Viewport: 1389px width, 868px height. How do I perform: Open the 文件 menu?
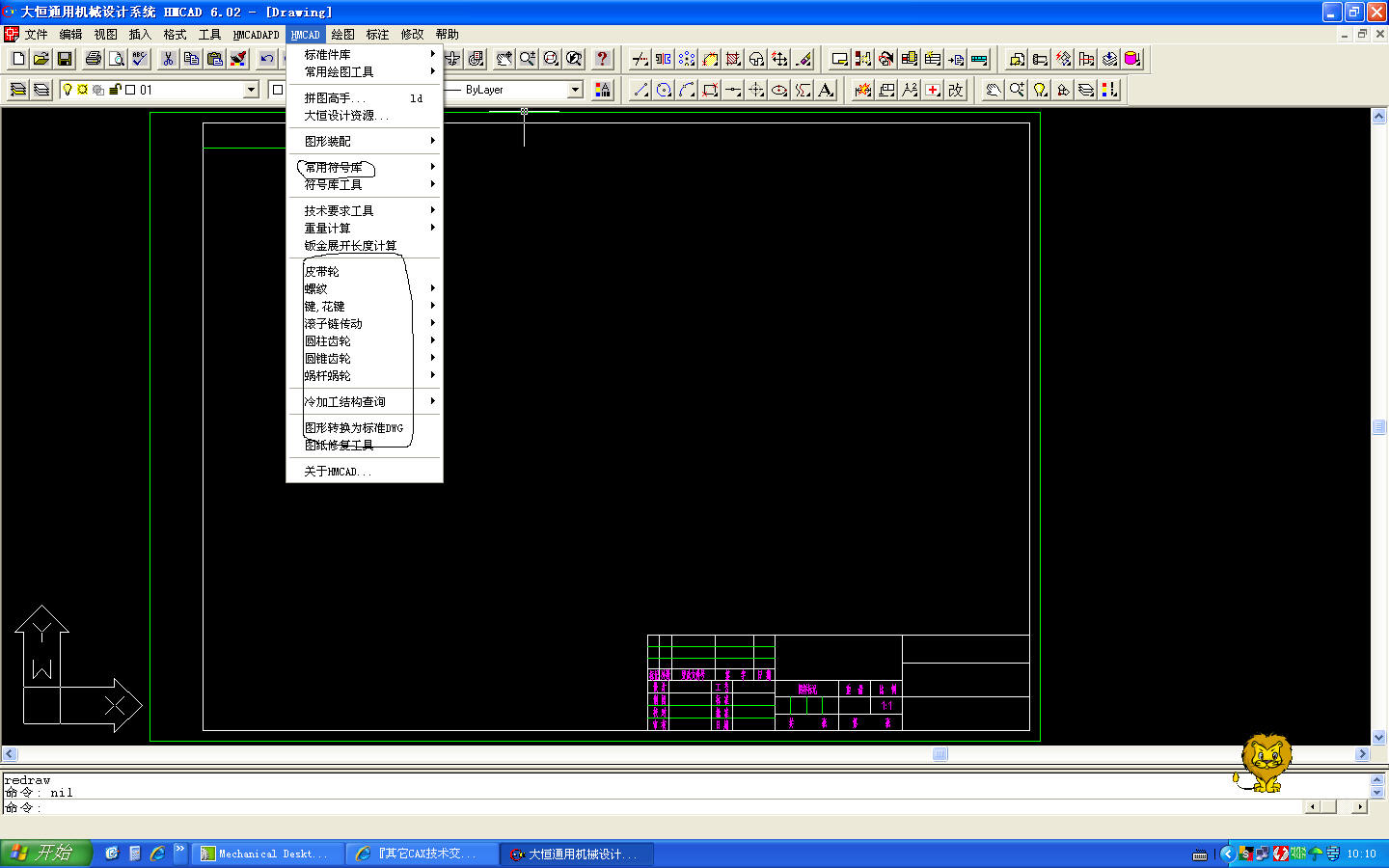tap(37, 35)
